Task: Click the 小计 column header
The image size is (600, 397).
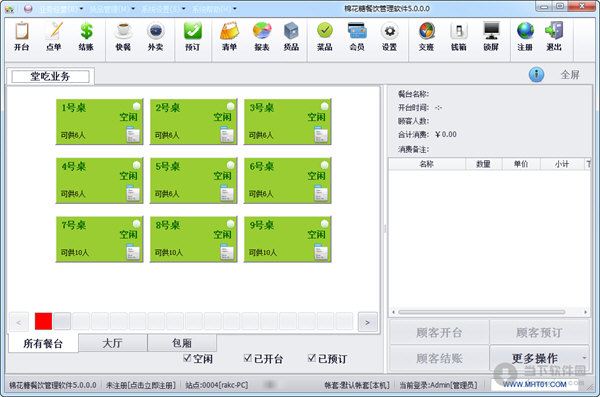Action: tap(562, 164)
